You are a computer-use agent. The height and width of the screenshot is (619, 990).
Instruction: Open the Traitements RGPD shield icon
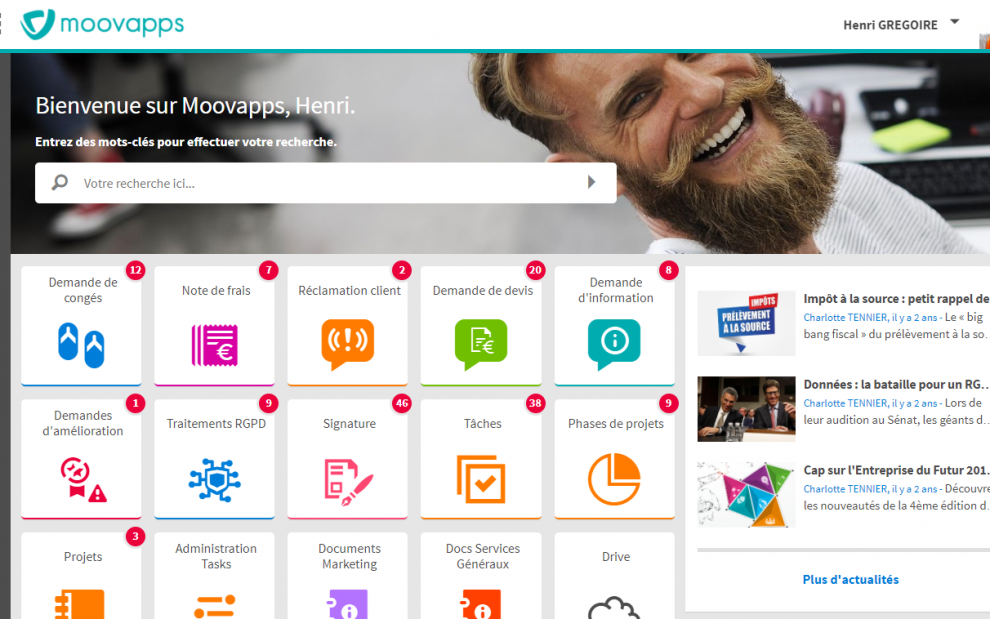pos(214,479)
